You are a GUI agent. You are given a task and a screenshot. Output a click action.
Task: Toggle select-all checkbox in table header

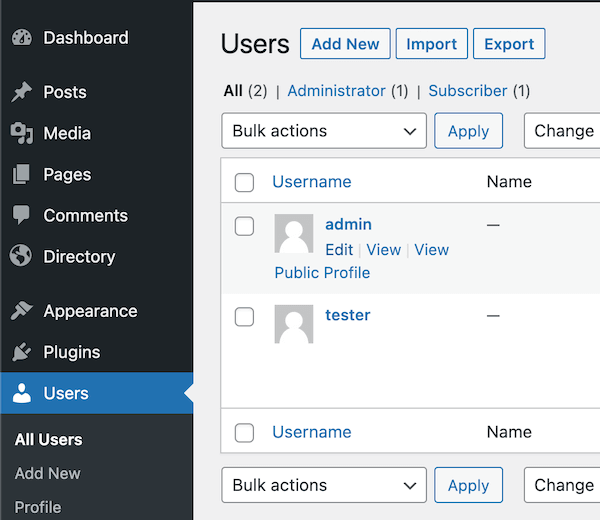pos(244,182)
